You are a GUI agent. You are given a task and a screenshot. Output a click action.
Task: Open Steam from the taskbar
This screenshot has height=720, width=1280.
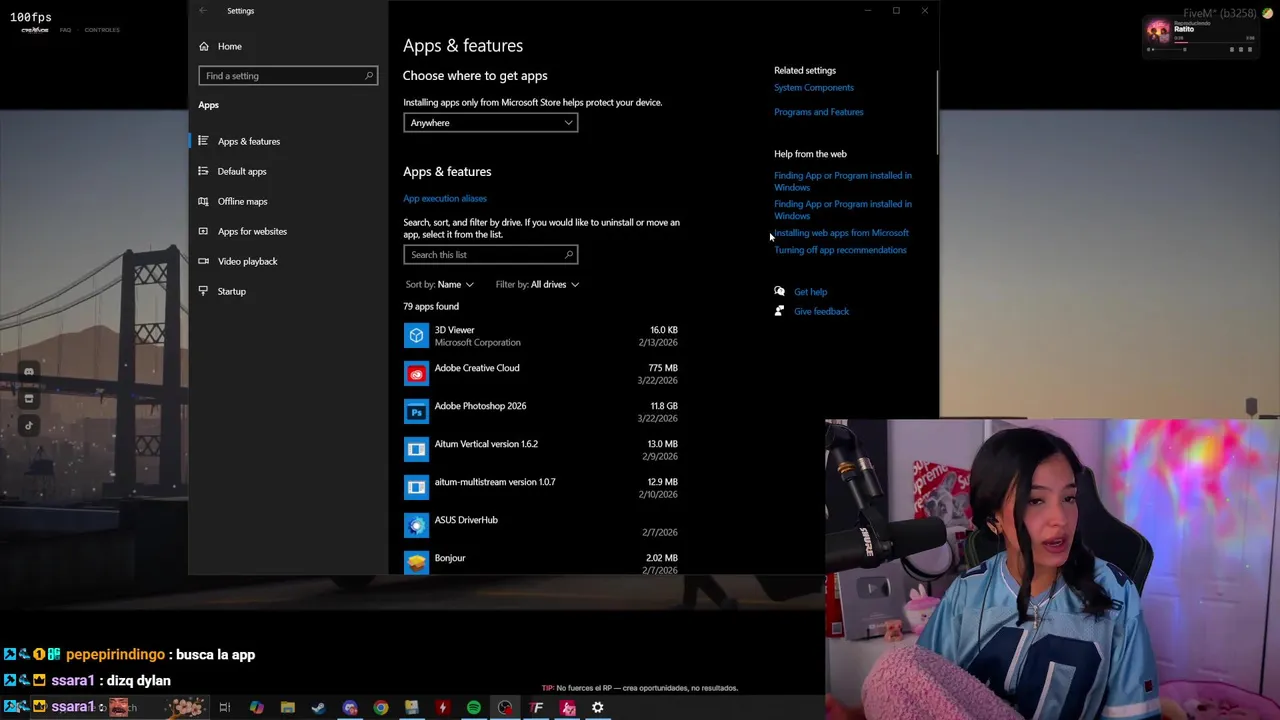pyautogui.click(x=318, y=708)
